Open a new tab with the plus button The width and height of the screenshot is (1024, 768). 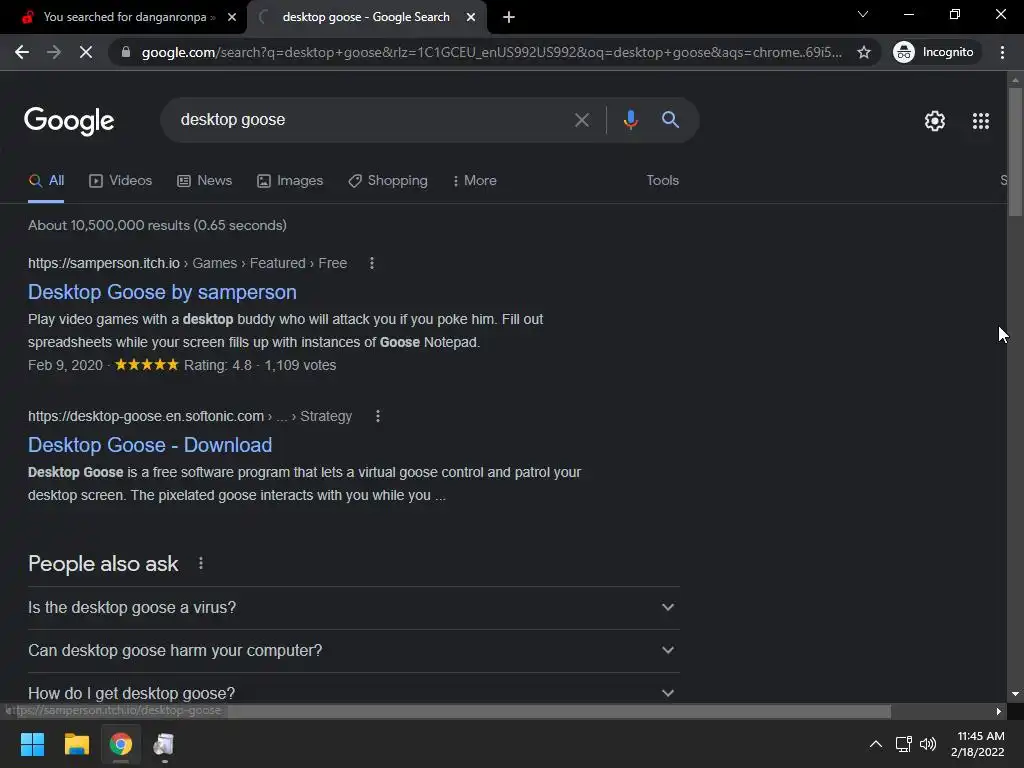coord(509,18)
